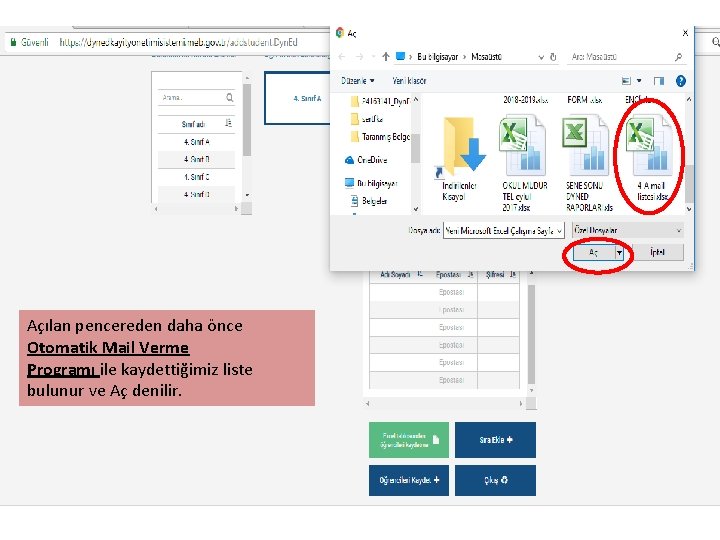Select the '4 A mail listesi.xlsx' Excel file
The image size is (720, 540).
pos(651,159)
